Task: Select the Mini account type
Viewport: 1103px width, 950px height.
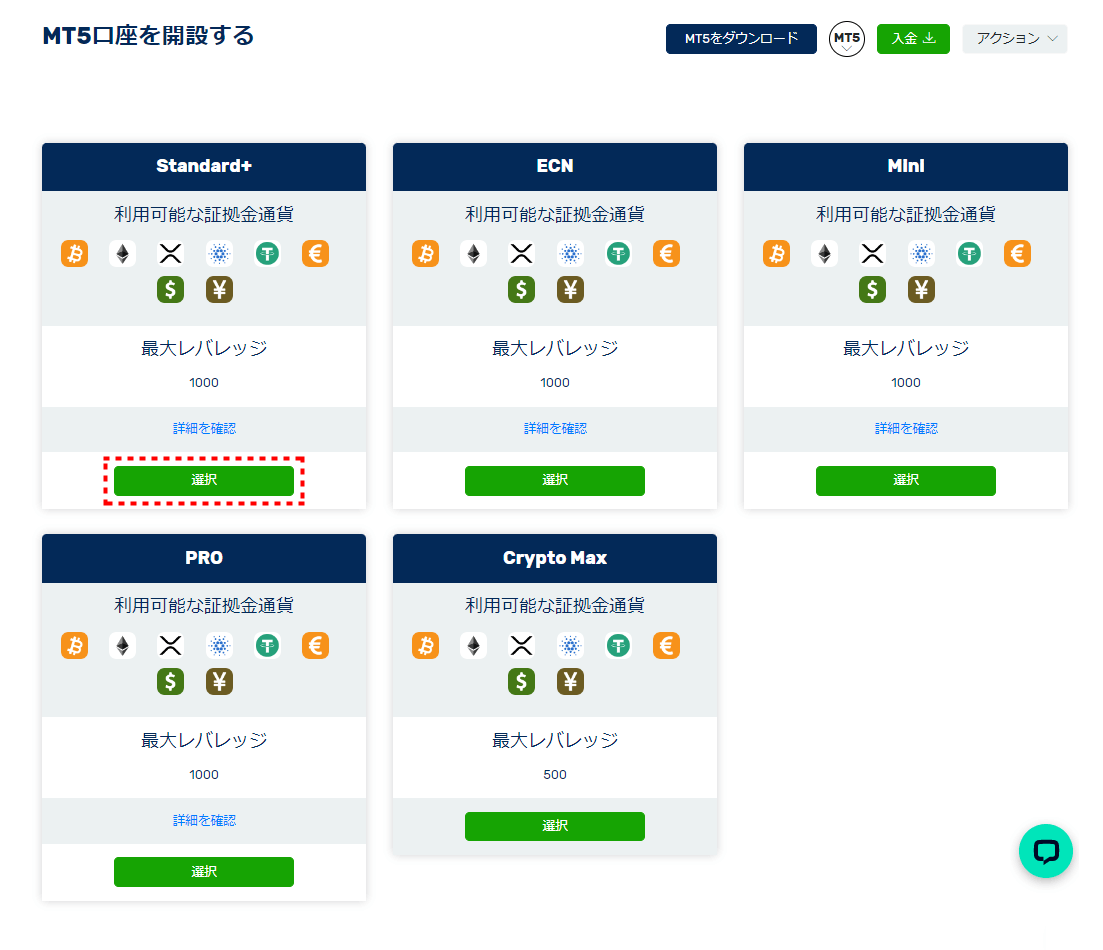Action: [x=906, y=481]
